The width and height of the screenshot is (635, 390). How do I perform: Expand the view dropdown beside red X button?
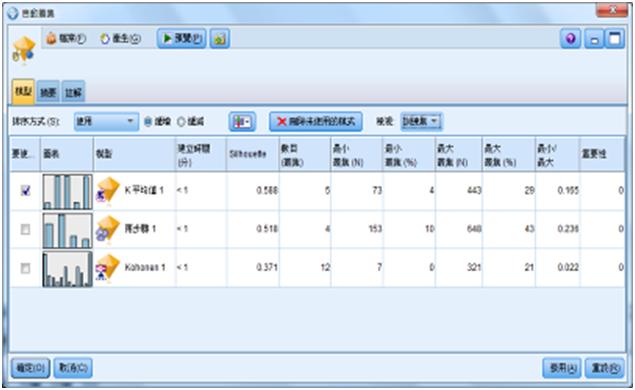(421, 121)
